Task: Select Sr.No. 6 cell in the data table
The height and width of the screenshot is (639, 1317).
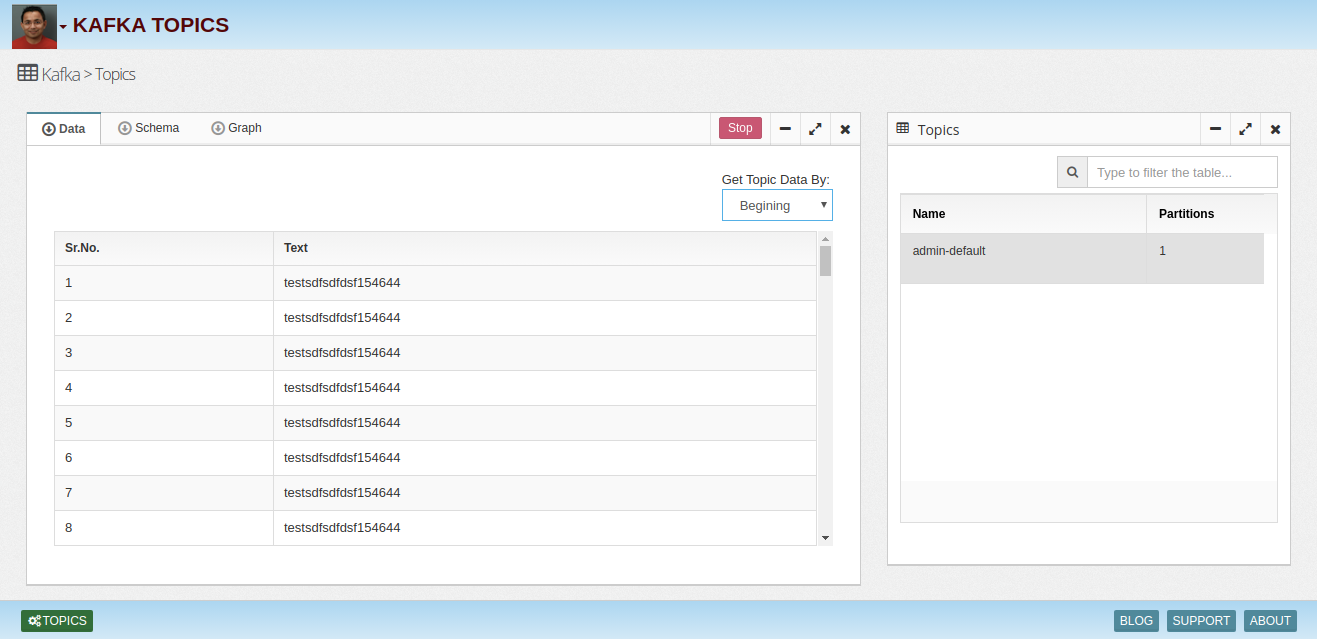Action: (x=164, y=458)
